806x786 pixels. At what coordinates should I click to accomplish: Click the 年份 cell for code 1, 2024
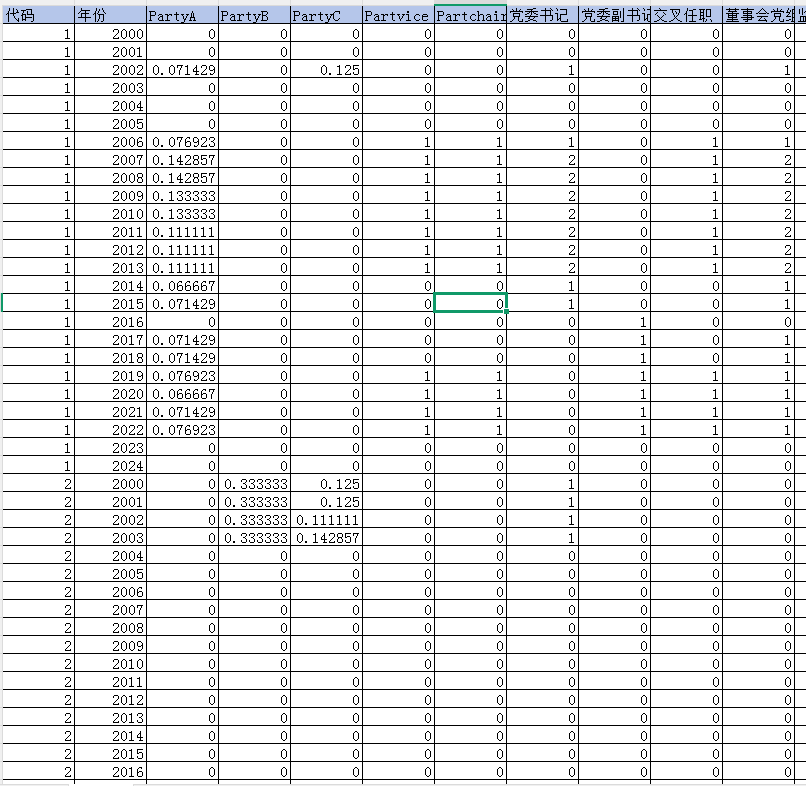(x=110, y=466)
